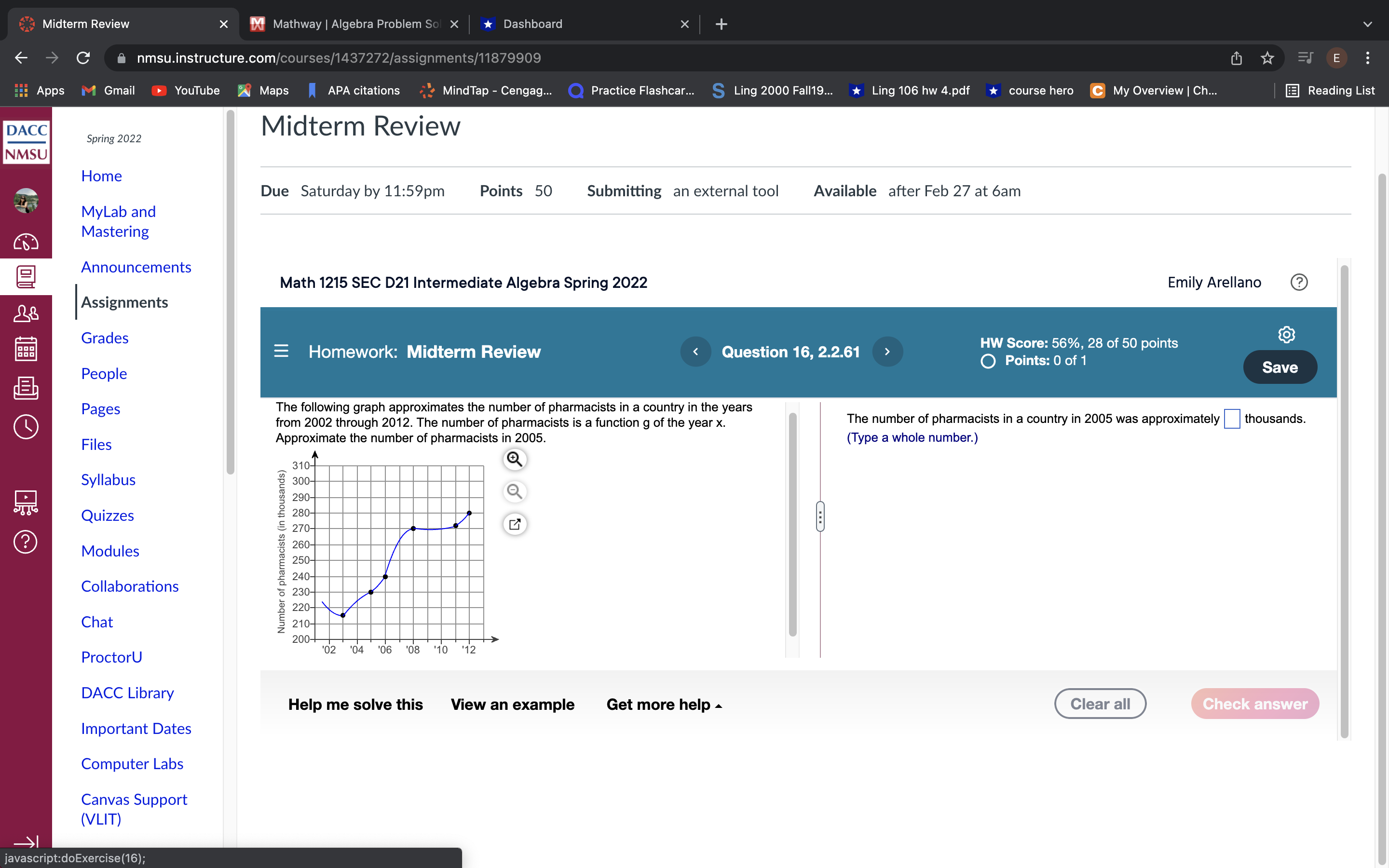Open the Assignments menu item
This screenshot has height=868, width=1389.
(x=124, y=302)
